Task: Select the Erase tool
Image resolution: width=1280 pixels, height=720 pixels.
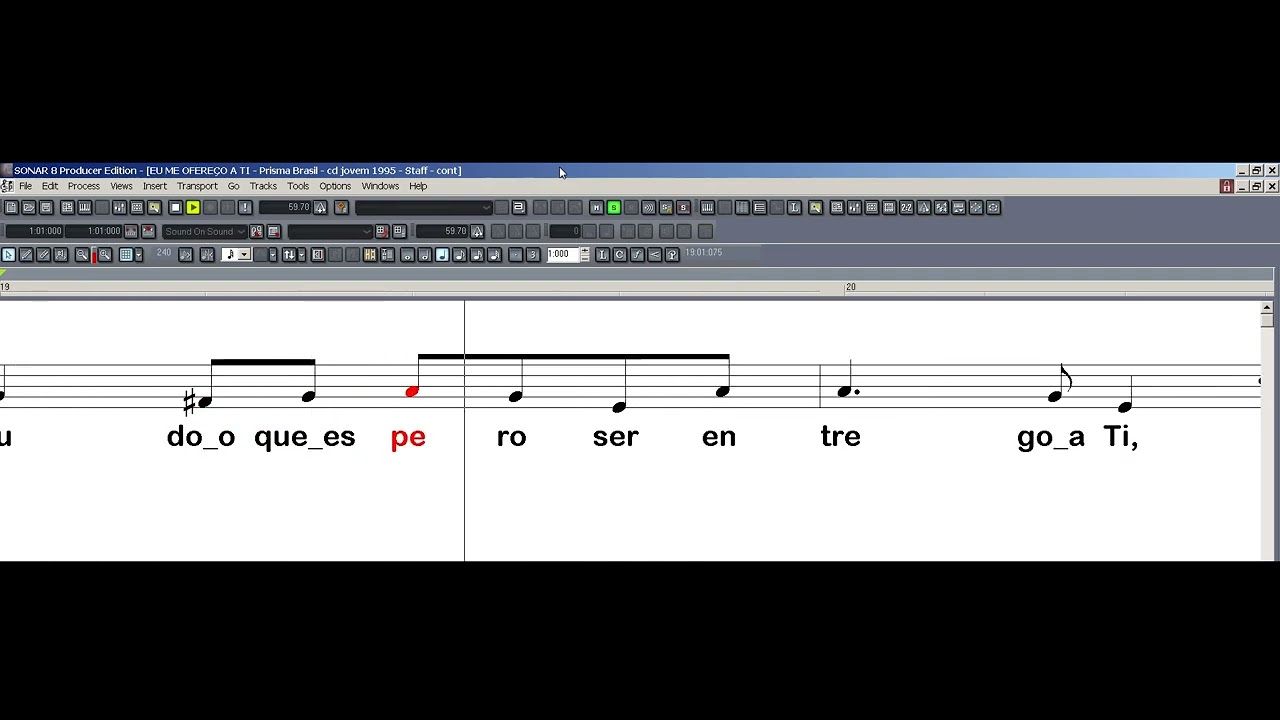Action: coord(43,255)
